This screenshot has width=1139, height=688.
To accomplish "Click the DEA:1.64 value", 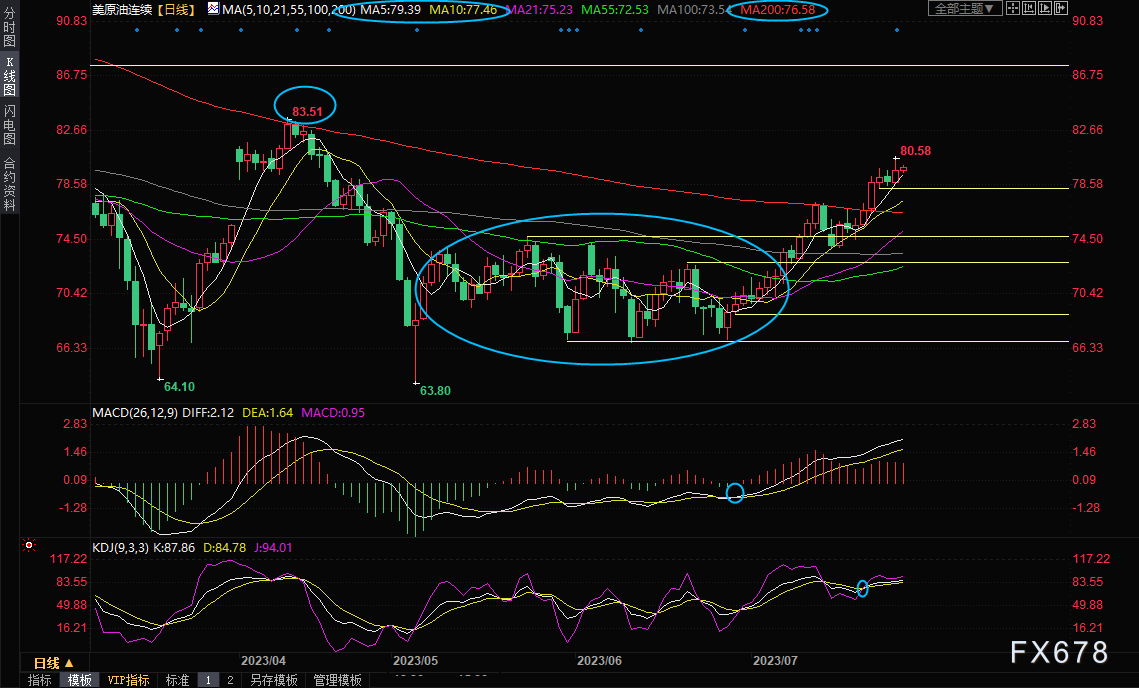I will coord(267,412).
